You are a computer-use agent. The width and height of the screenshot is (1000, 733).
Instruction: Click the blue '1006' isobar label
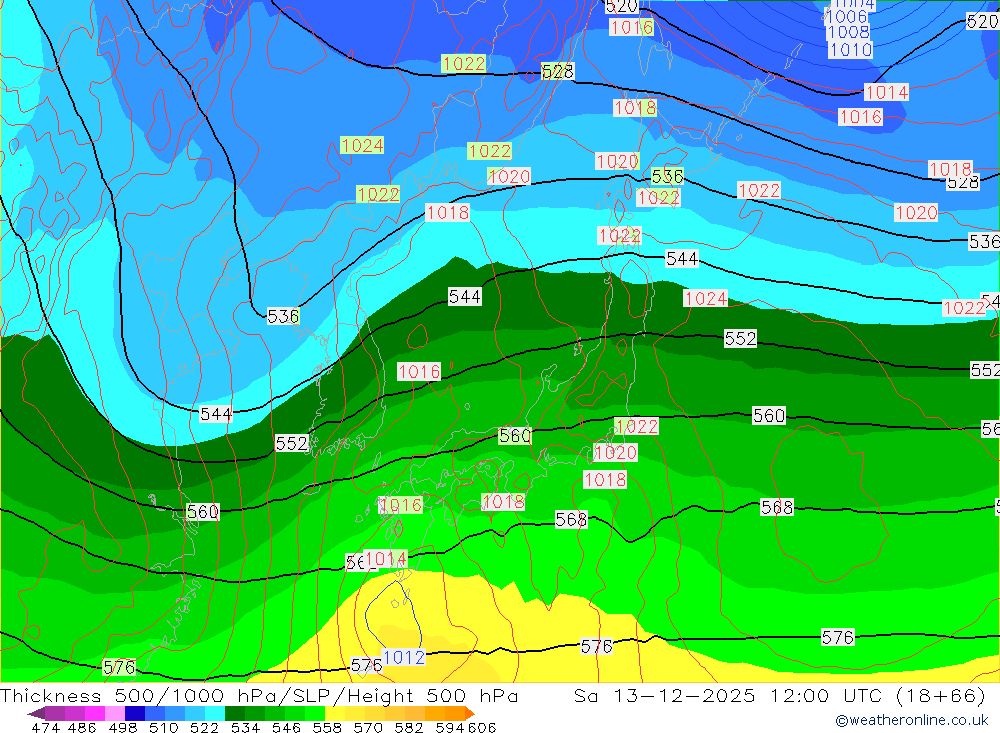click(846, 17)
